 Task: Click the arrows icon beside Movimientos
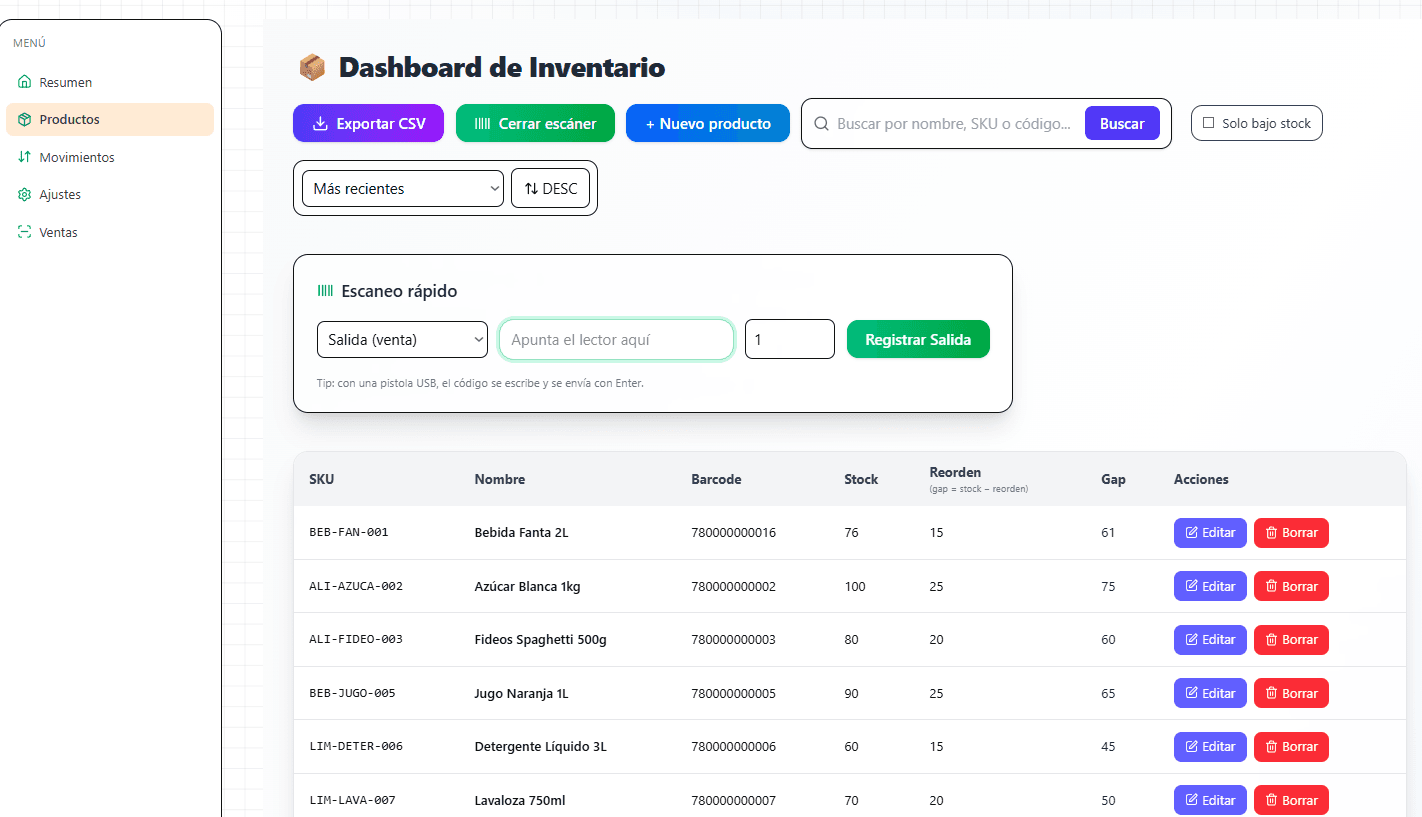coord(25,157)
